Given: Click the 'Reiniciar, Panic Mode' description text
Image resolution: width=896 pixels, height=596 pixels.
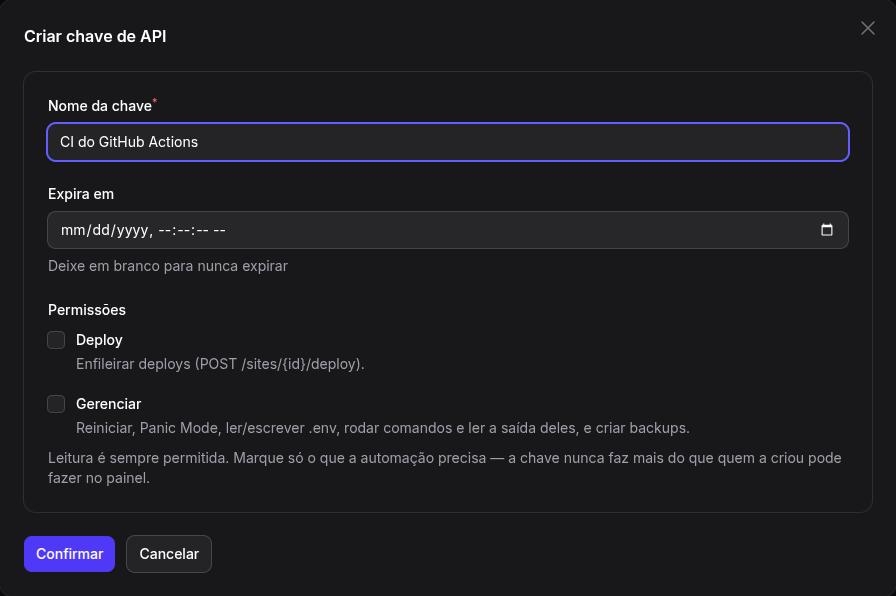Looking at the screenshot, I should pos(383,428).
